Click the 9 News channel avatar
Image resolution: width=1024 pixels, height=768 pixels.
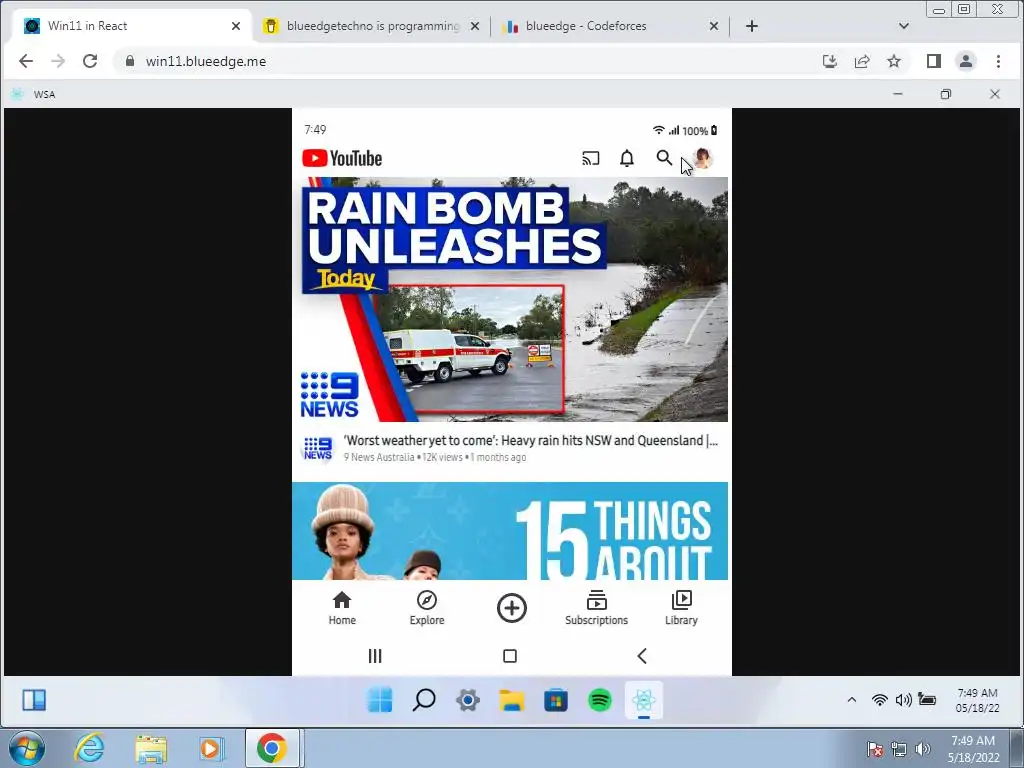pos(318,449)
